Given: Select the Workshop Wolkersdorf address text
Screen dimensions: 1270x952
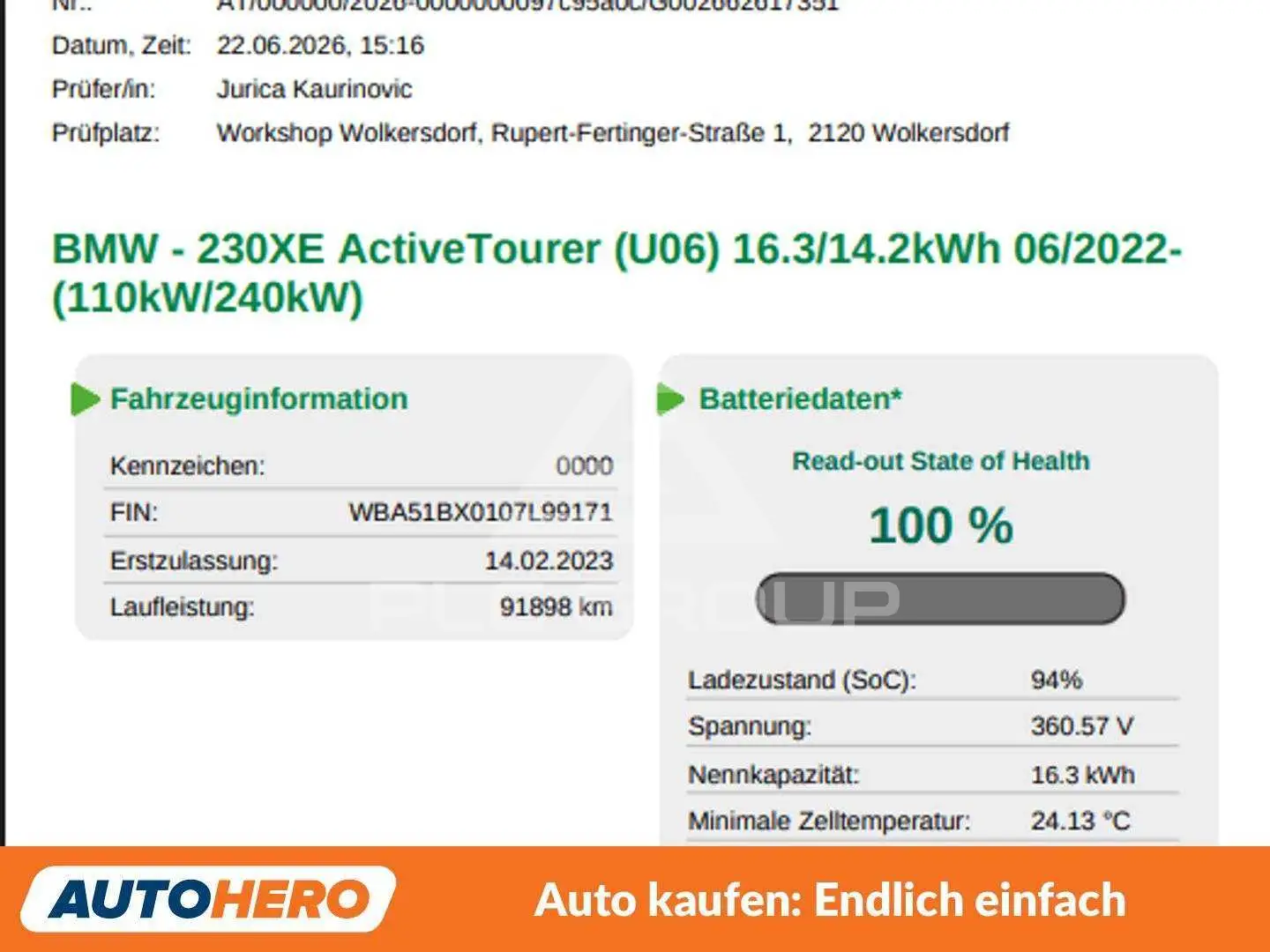Looking at the screenshot, I should click(613, 133).
